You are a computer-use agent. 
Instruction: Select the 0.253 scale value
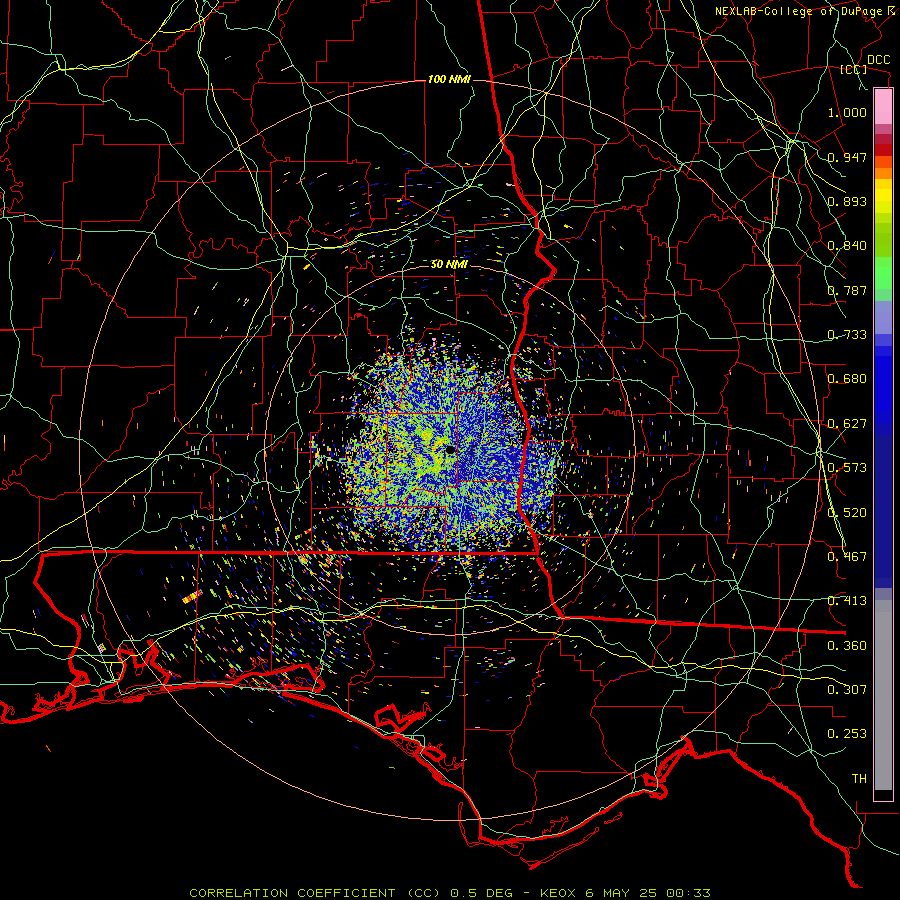[x=847, y=734]
